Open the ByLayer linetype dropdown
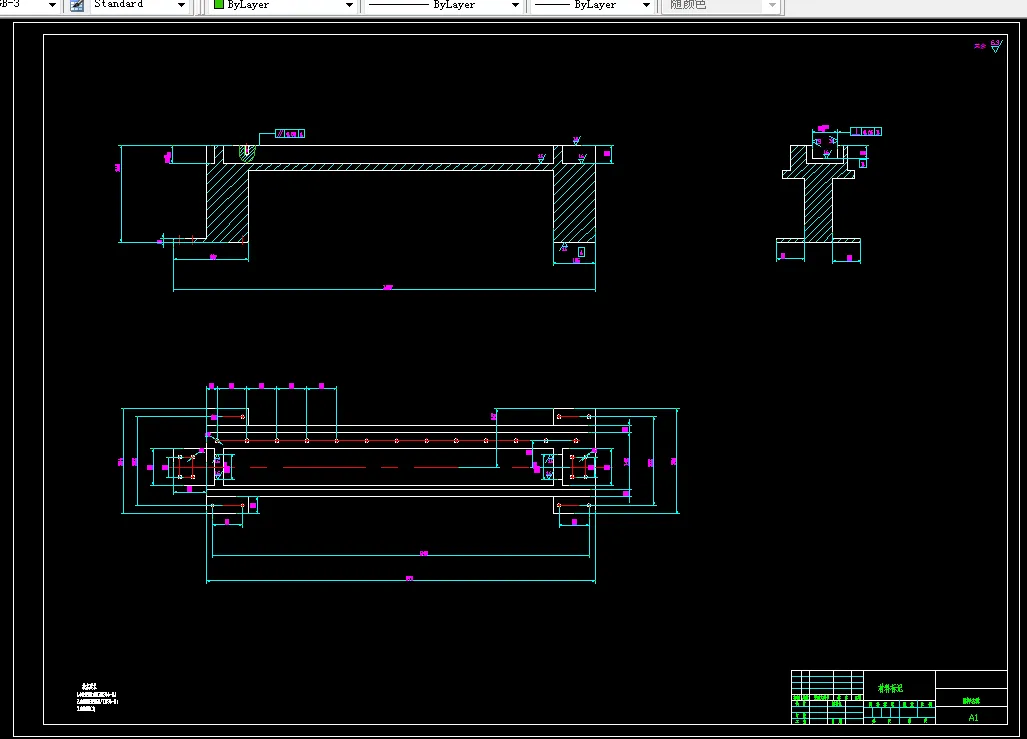This screenshot has height=739, width=1027. pyautogui.click(x=515, y=5)
